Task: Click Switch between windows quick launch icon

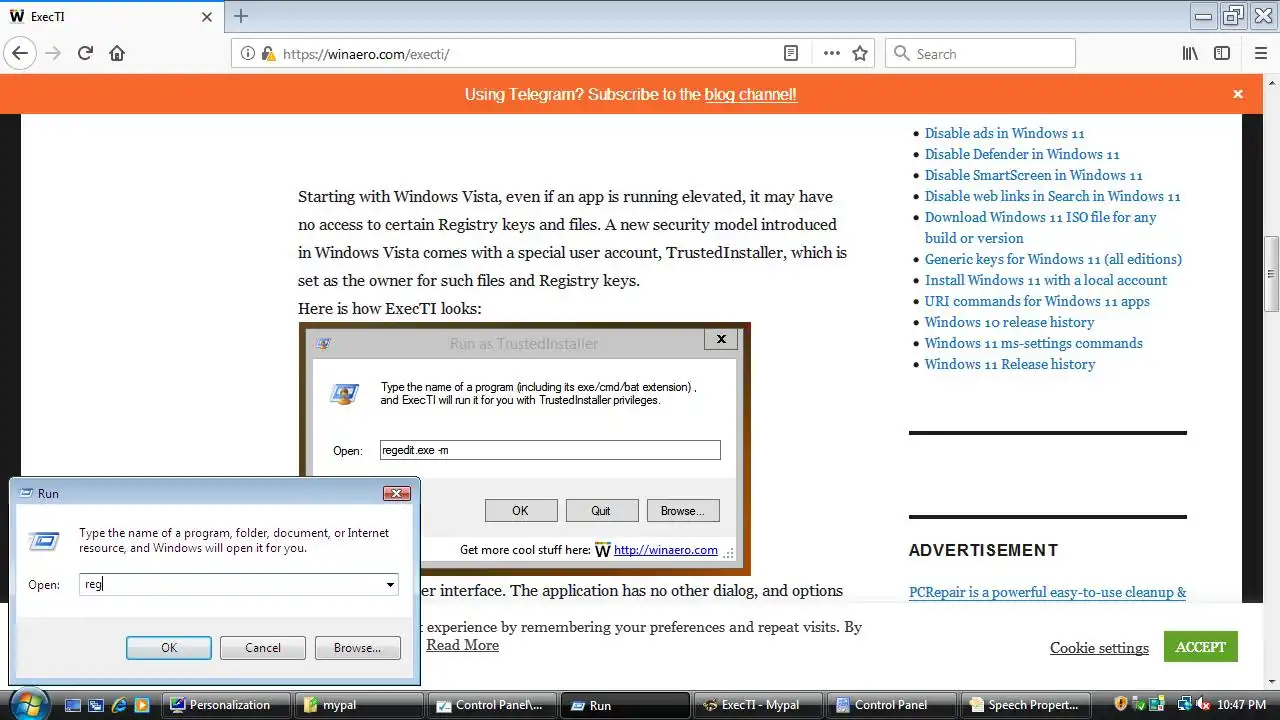Action: click(96, 705)
